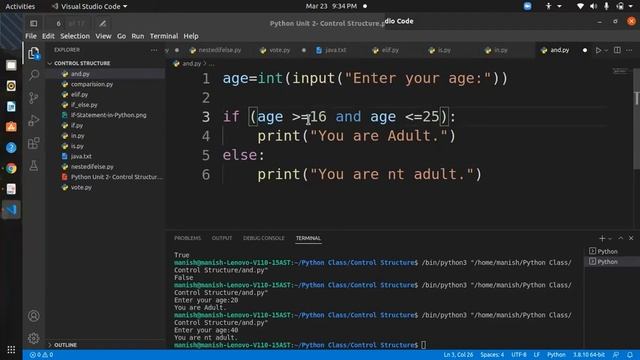Switch to the OUTPUT panel tab
This screenshot has height=360, width=640.
point(222,238)
